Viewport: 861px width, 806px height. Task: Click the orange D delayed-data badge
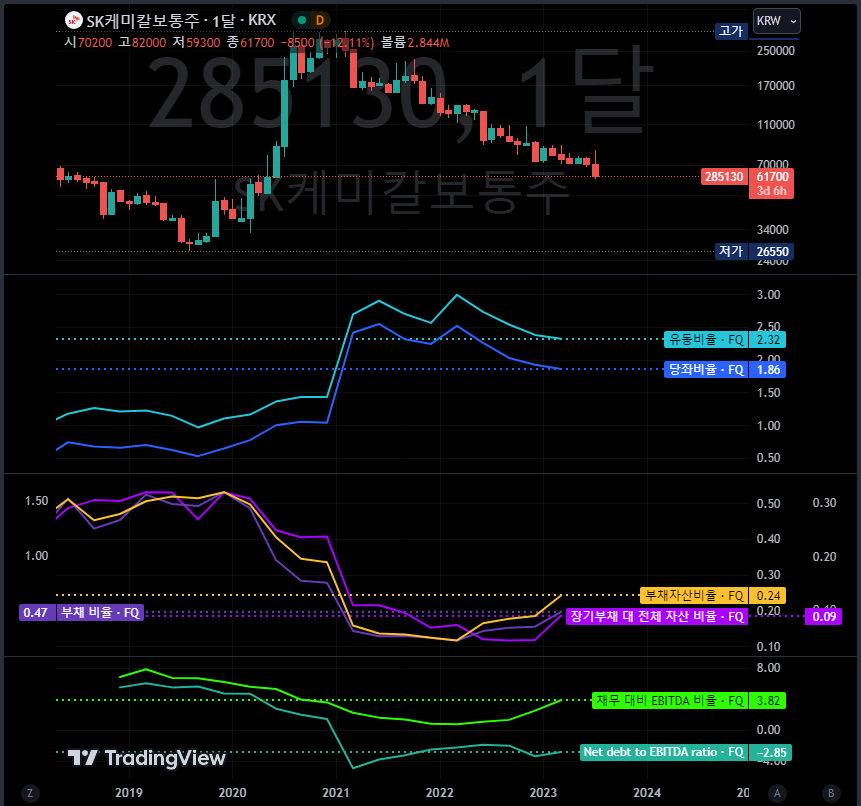(320, 20)
